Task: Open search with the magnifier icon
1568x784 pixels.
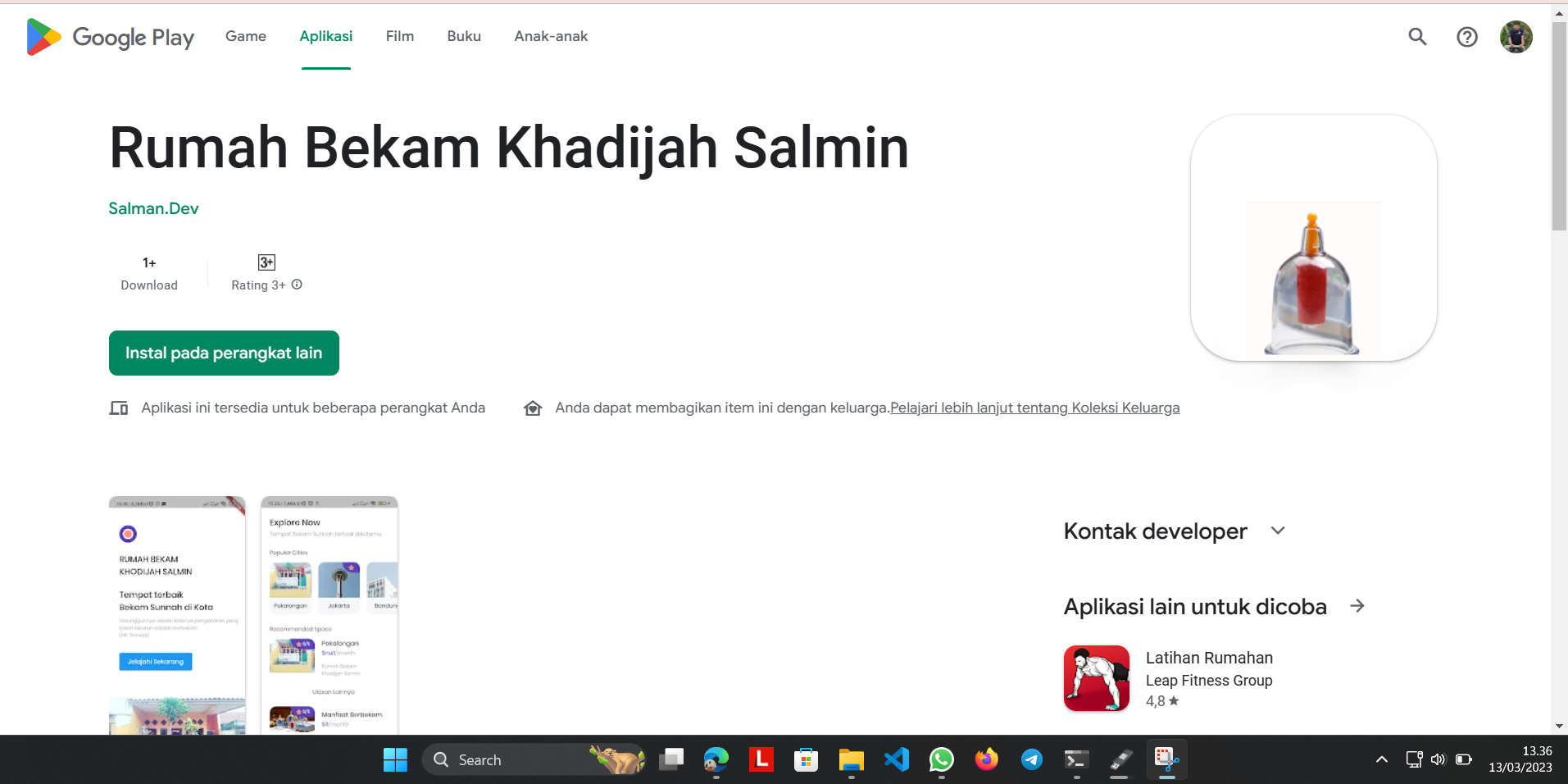Action: tap(1417, 36)
